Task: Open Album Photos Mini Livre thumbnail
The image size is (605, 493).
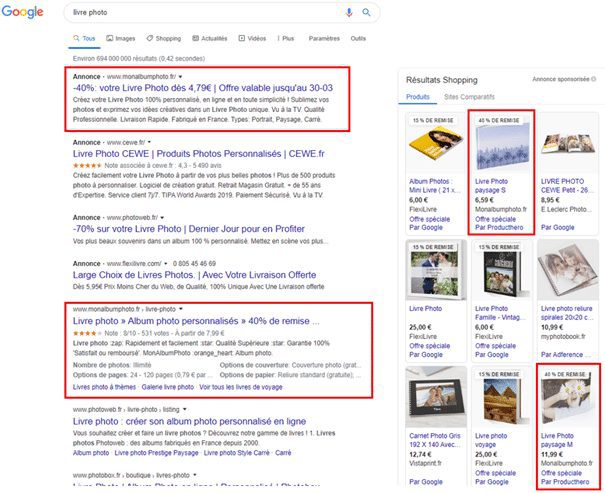Action: pos(436,145)
